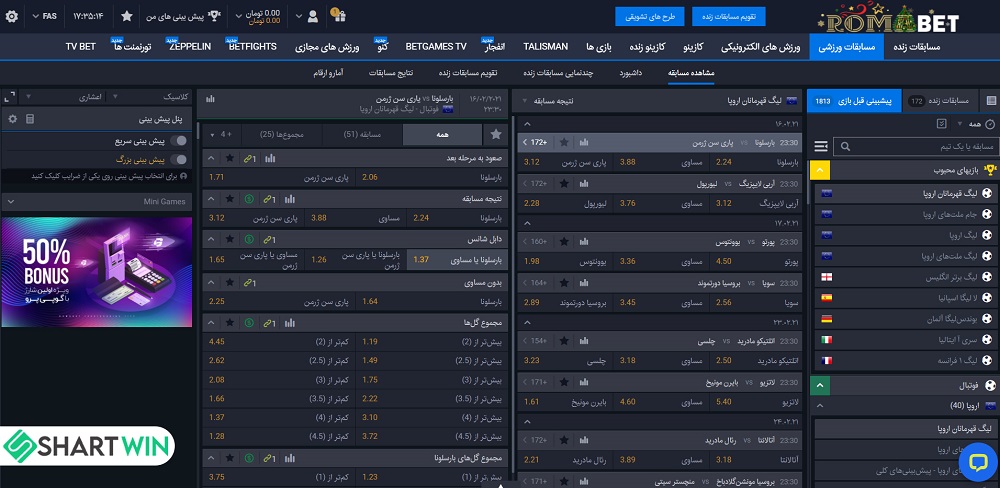Open the نتیجه مسابقه market dropdown
Image resolution: width=1000 pixels, height=488 pixels.
click(x=548, y=100)
